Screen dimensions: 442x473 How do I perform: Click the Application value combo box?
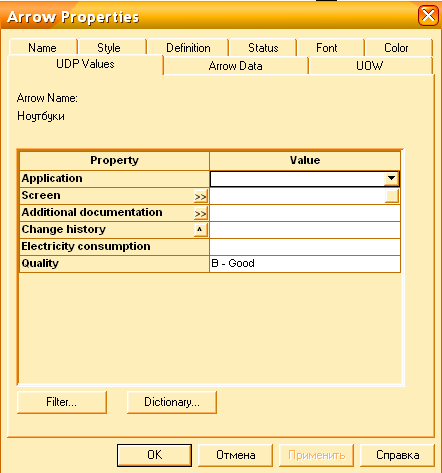[305, 179]
